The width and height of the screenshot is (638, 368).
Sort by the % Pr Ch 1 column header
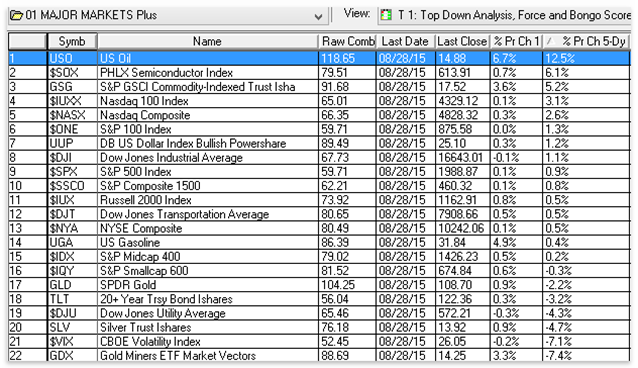516,41
